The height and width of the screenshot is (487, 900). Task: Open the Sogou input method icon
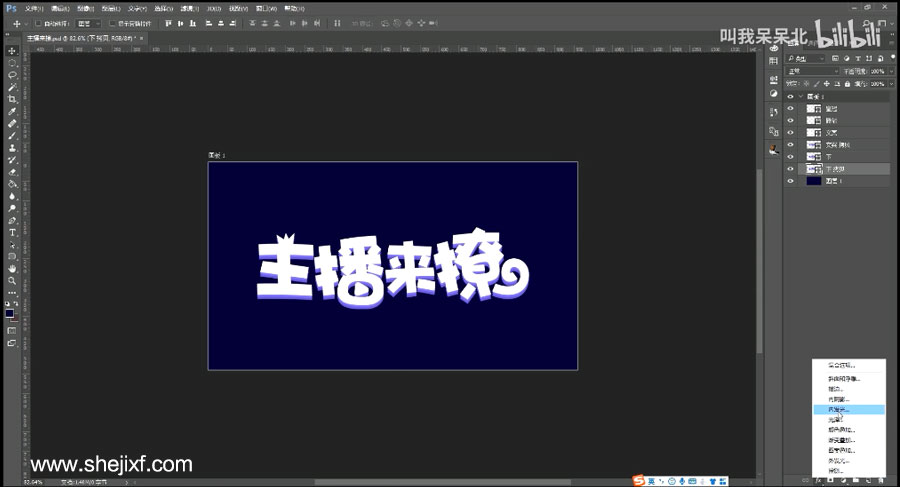click(639, 481)
